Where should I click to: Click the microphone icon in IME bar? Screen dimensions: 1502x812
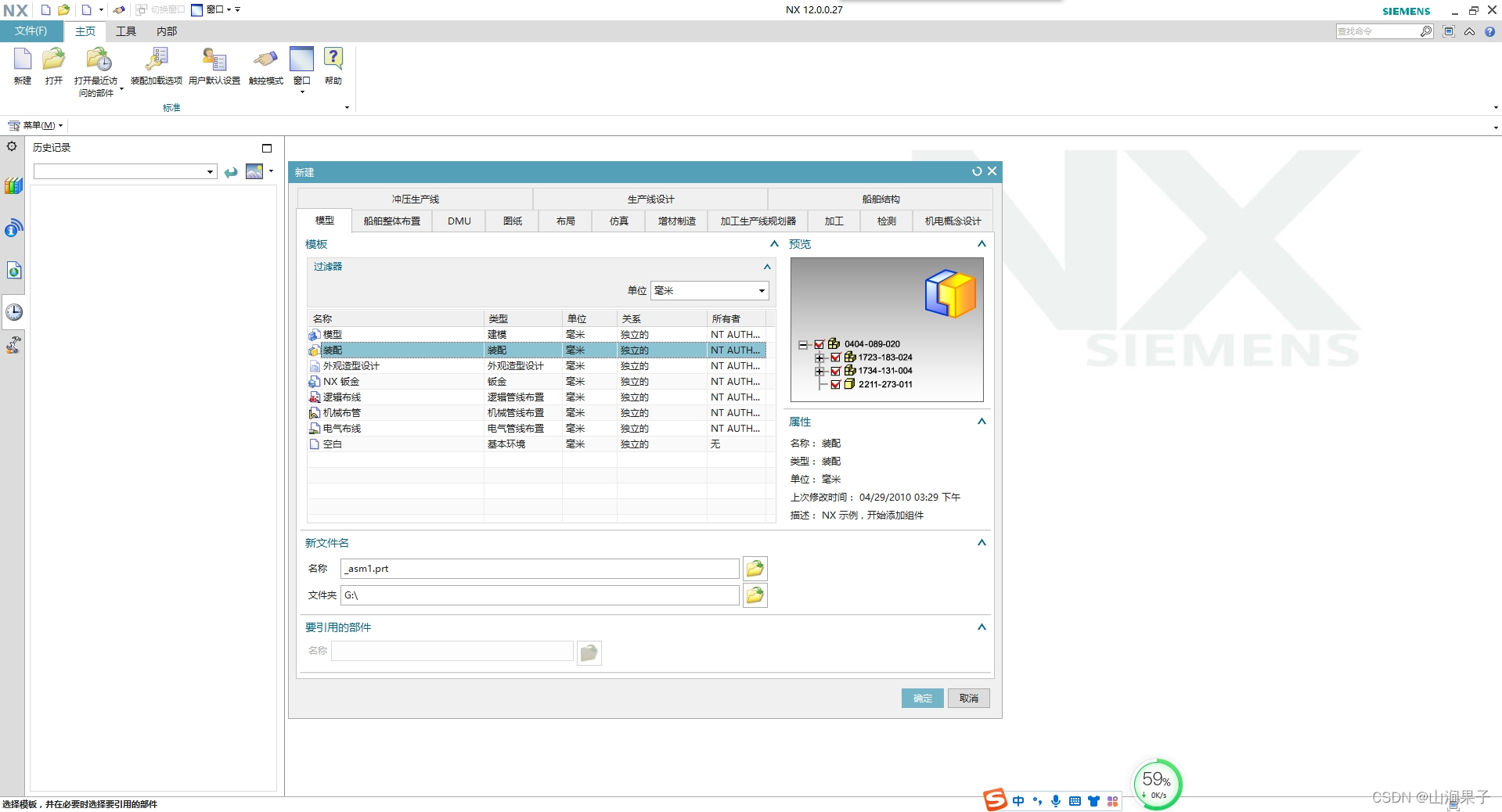[x=1056, y=800]
